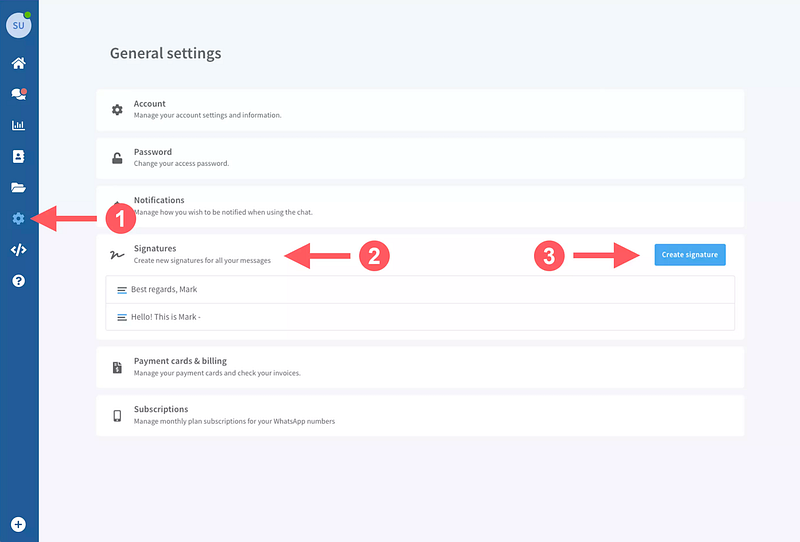Viewport: 800px width, 542px height.
Task: Open the analytics bar chart icon
Action: [x=18, y=125]
